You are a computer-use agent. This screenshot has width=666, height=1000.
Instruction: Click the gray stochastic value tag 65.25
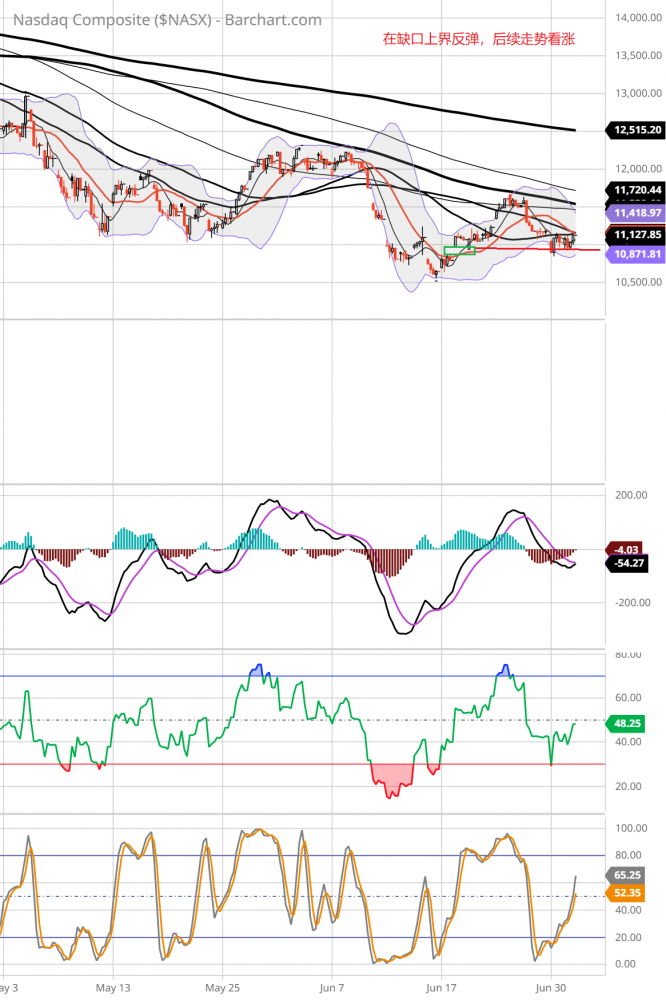point(626,874)
